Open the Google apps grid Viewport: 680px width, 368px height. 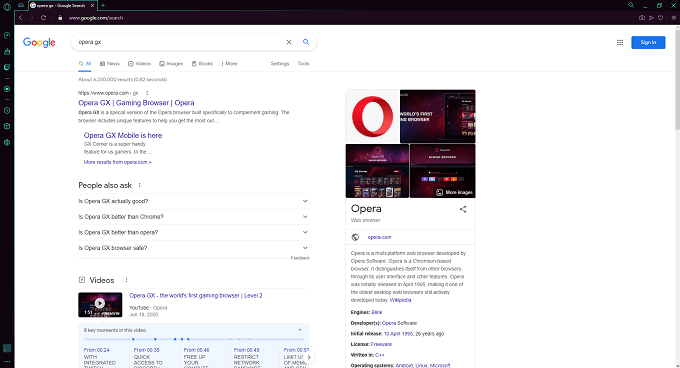point(620,42)
